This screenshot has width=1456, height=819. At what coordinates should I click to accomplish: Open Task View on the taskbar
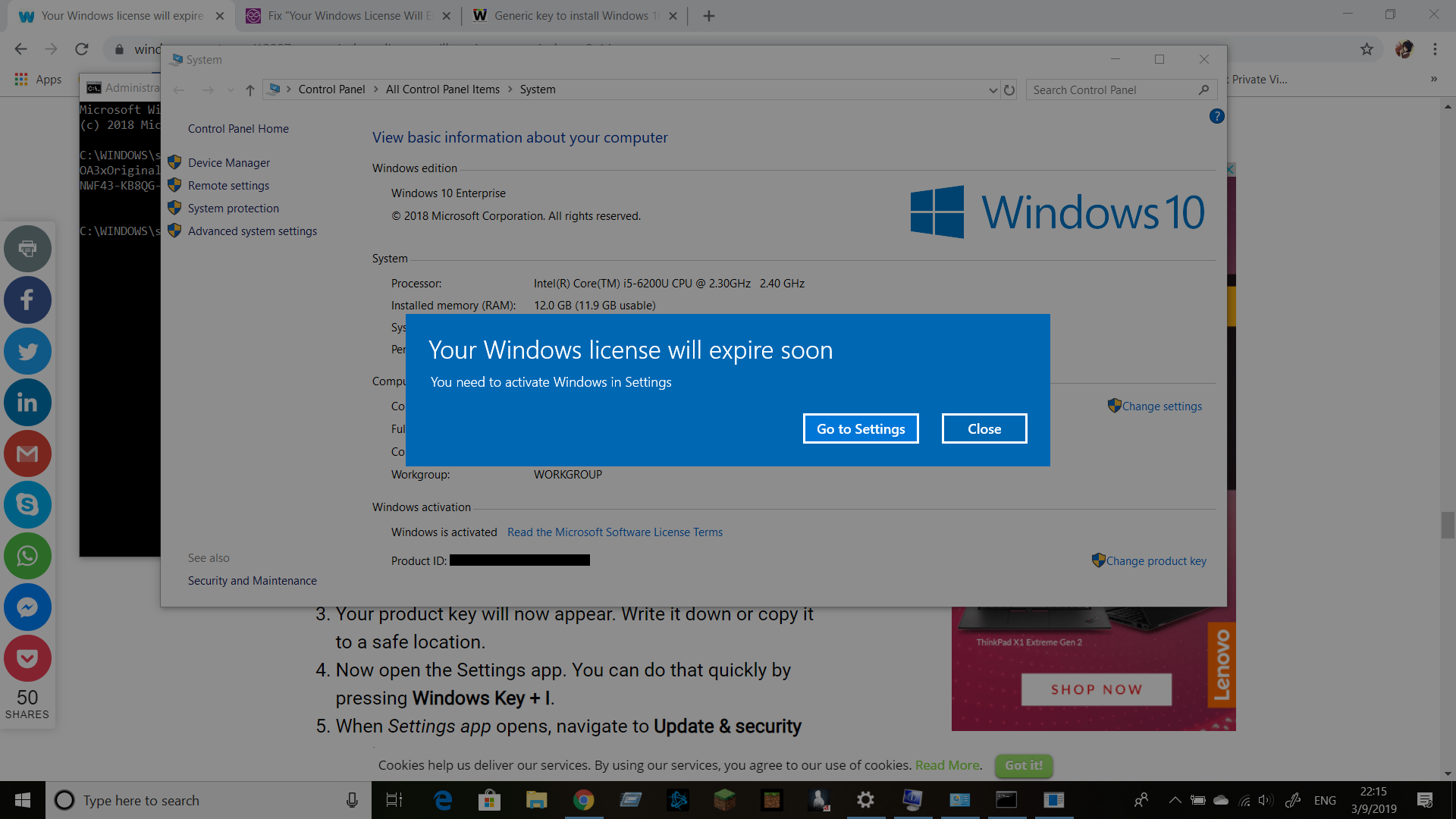tap(394, 800)
